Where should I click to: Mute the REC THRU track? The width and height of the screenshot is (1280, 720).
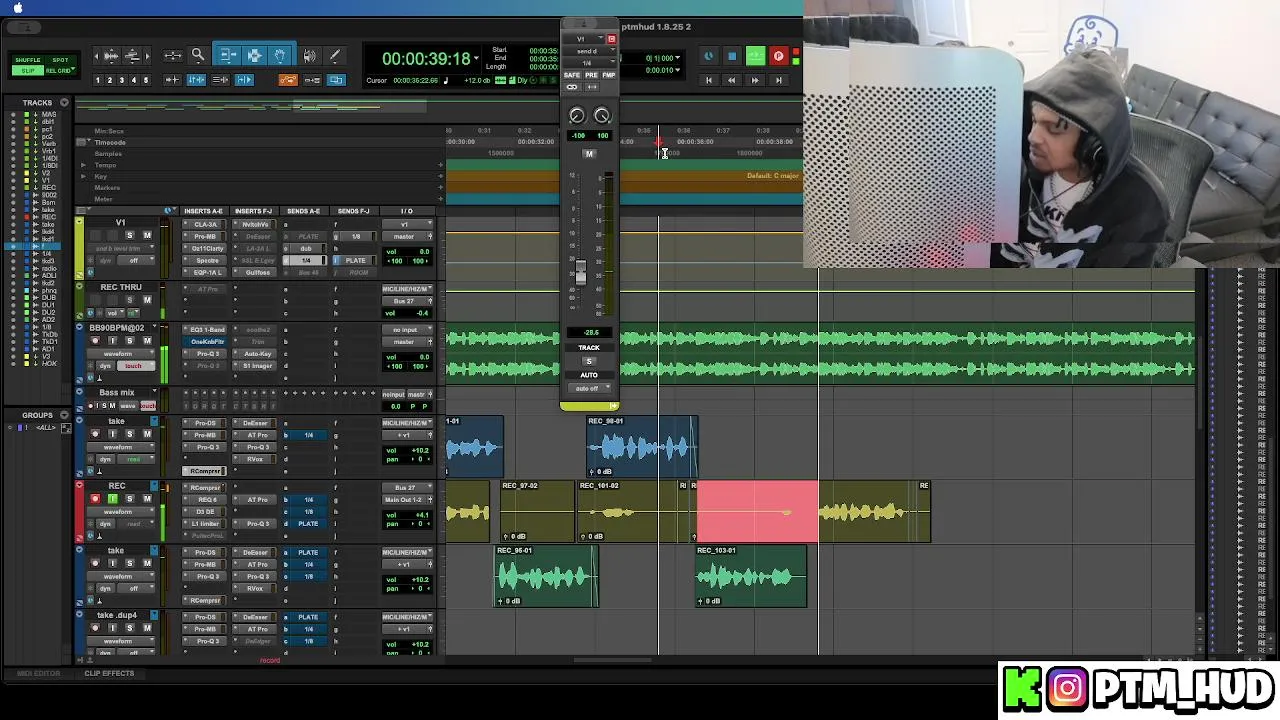147,300
